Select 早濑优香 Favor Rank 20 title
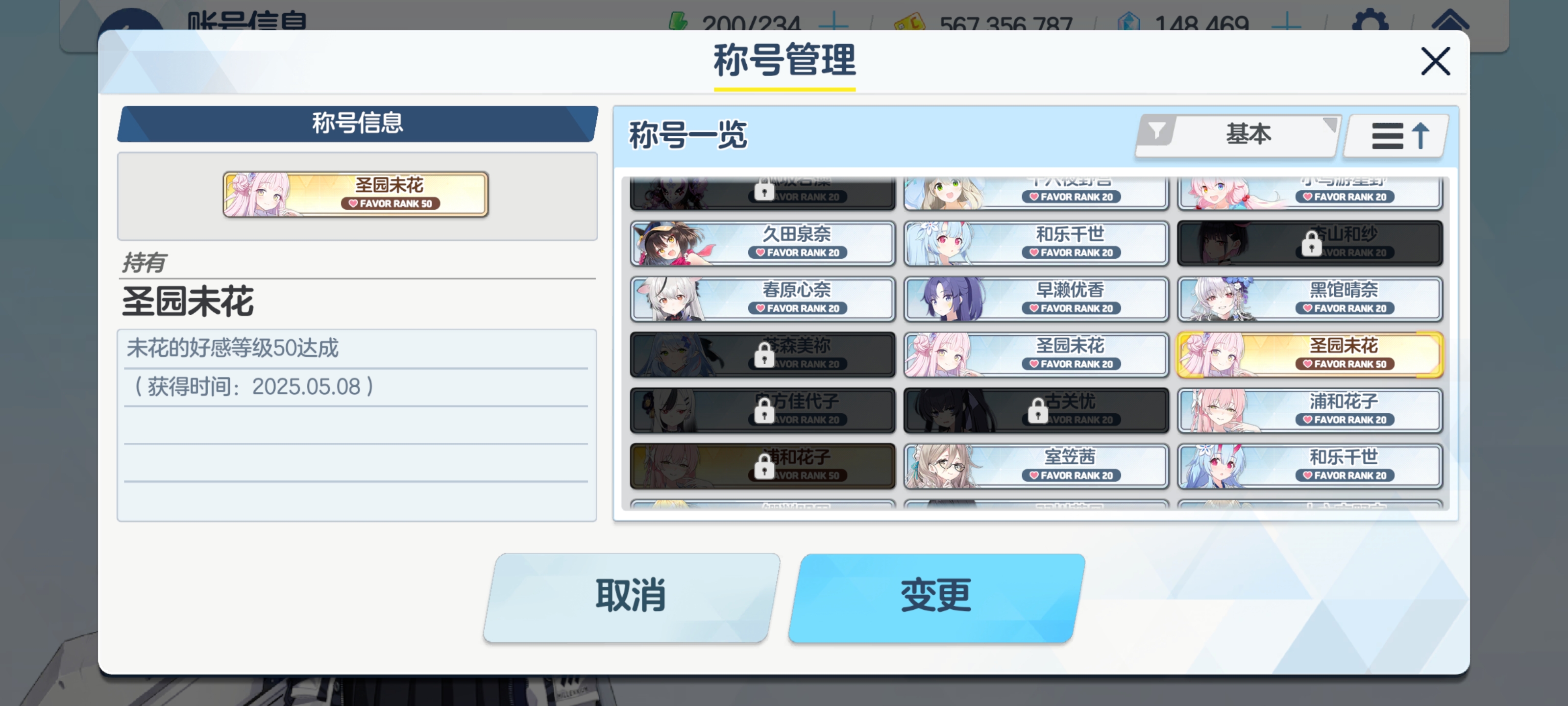Image resolution: width=1568 pixels, height=706 pixels. pos(1036,299)
